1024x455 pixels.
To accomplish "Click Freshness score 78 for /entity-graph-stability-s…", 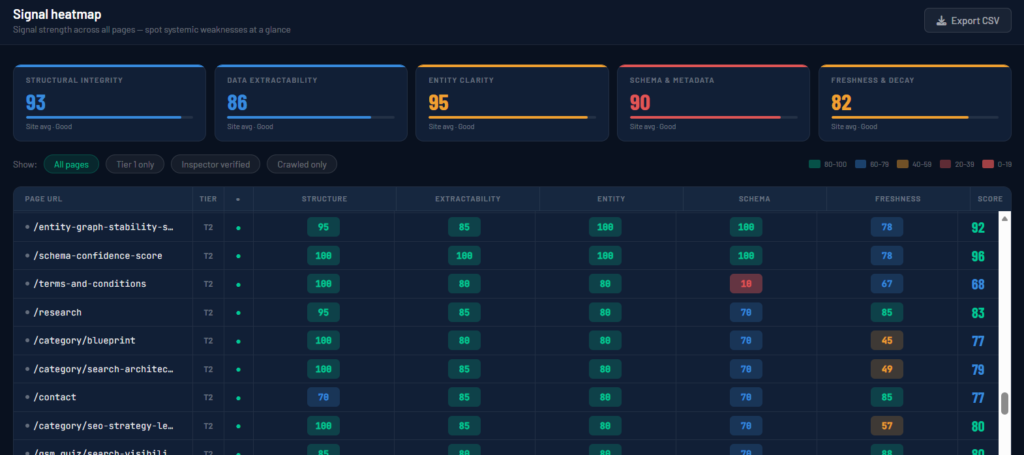I will (x=887, y=227).
